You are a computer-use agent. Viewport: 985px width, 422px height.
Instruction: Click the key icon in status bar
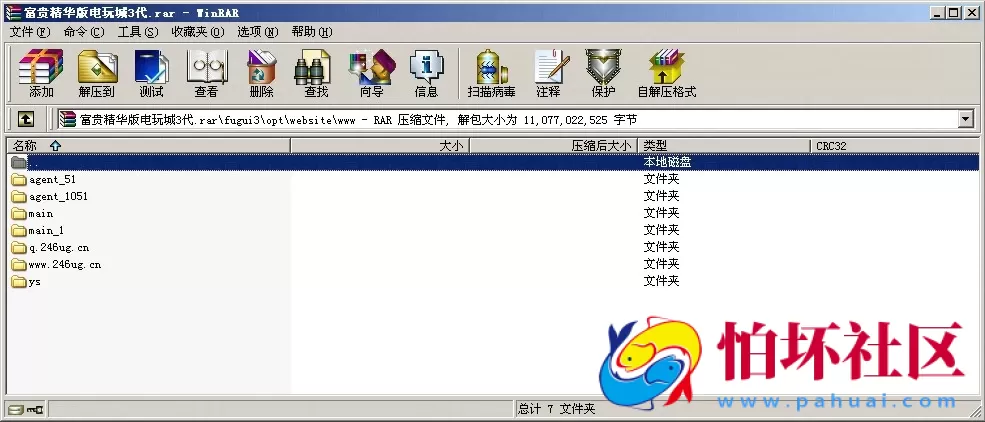[35, 409]
